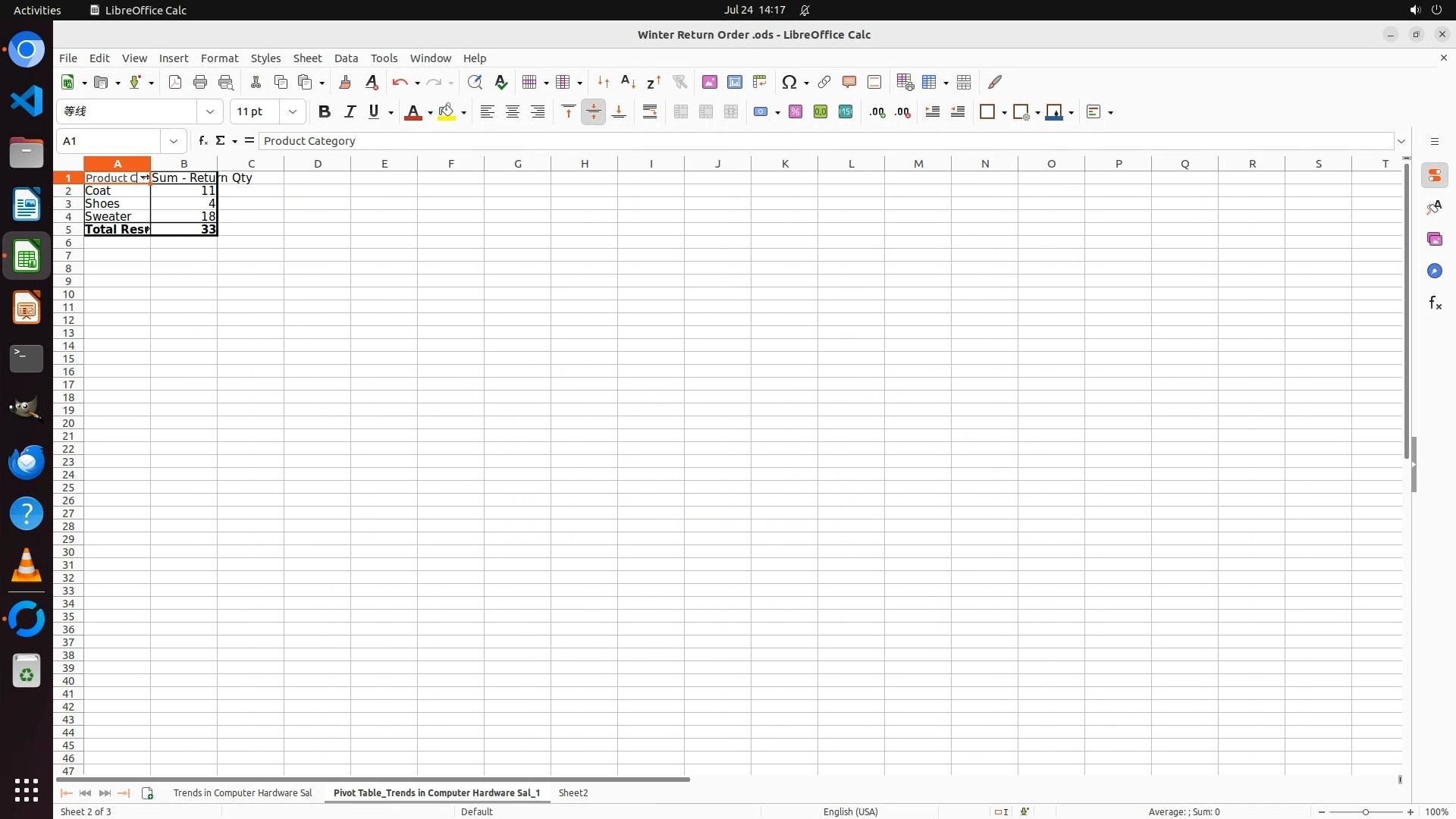Click the background color highlight swatch
The image size is (1456, 819).
point(446,112)
